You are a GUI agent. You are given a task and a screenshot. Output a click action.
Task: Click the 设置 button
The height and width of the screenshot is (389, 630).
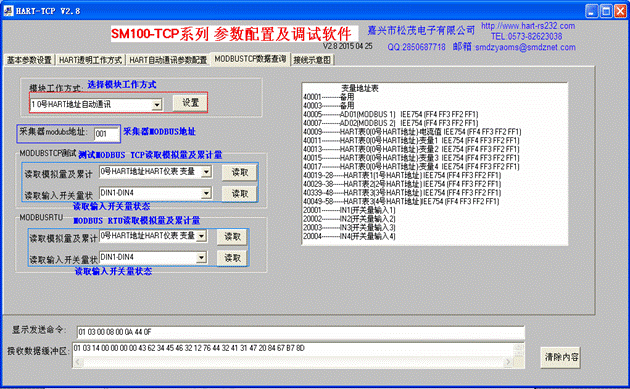190,103
